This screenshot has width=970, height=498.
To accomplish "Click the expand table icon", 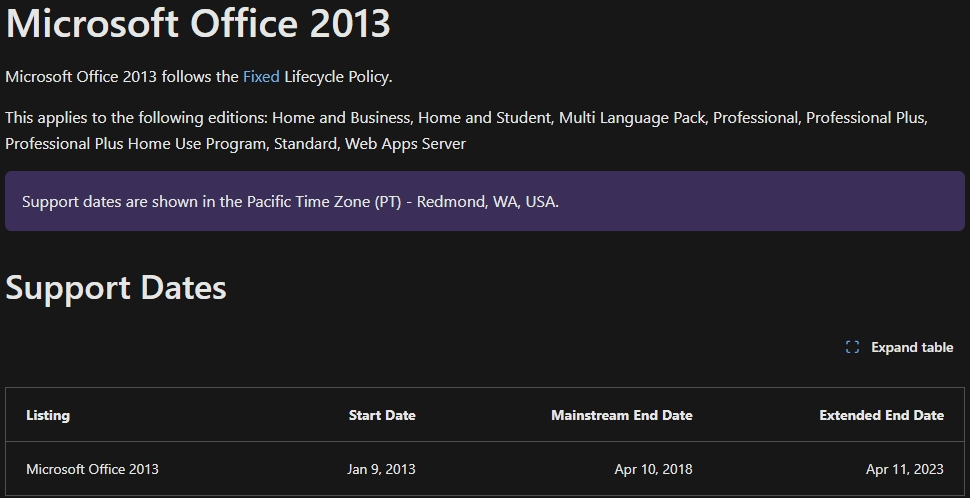I will (x=853, y=347).
